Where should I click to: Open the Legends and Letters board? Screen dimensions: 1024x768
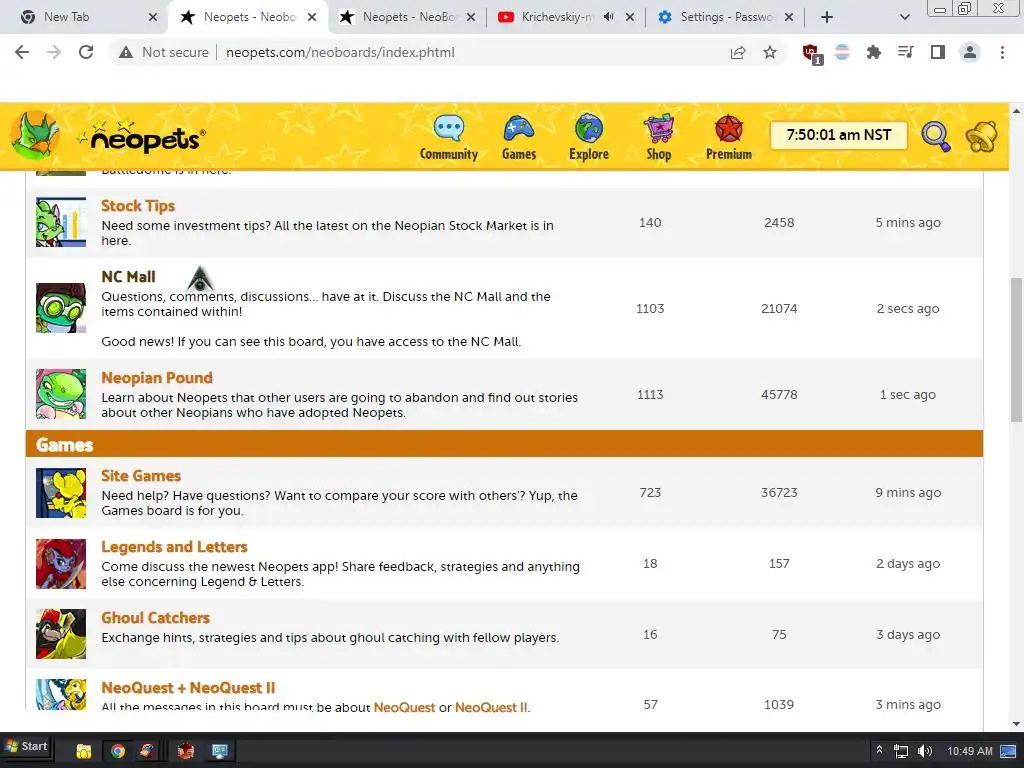pyautogui.click(x=174, y=547)
